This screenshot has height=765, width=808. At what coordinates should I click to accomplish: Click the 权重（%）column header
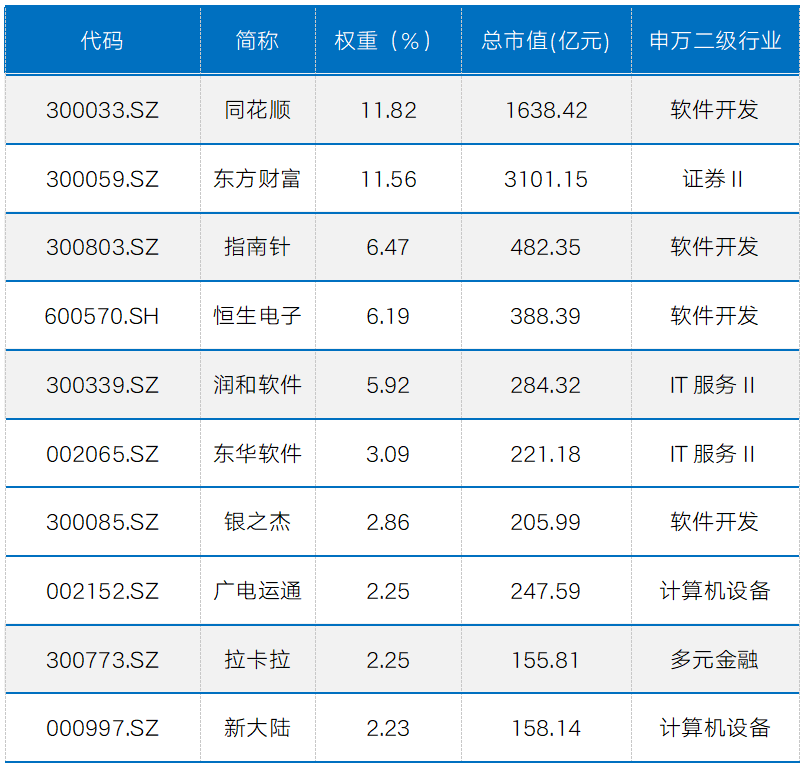pos(382,41)
